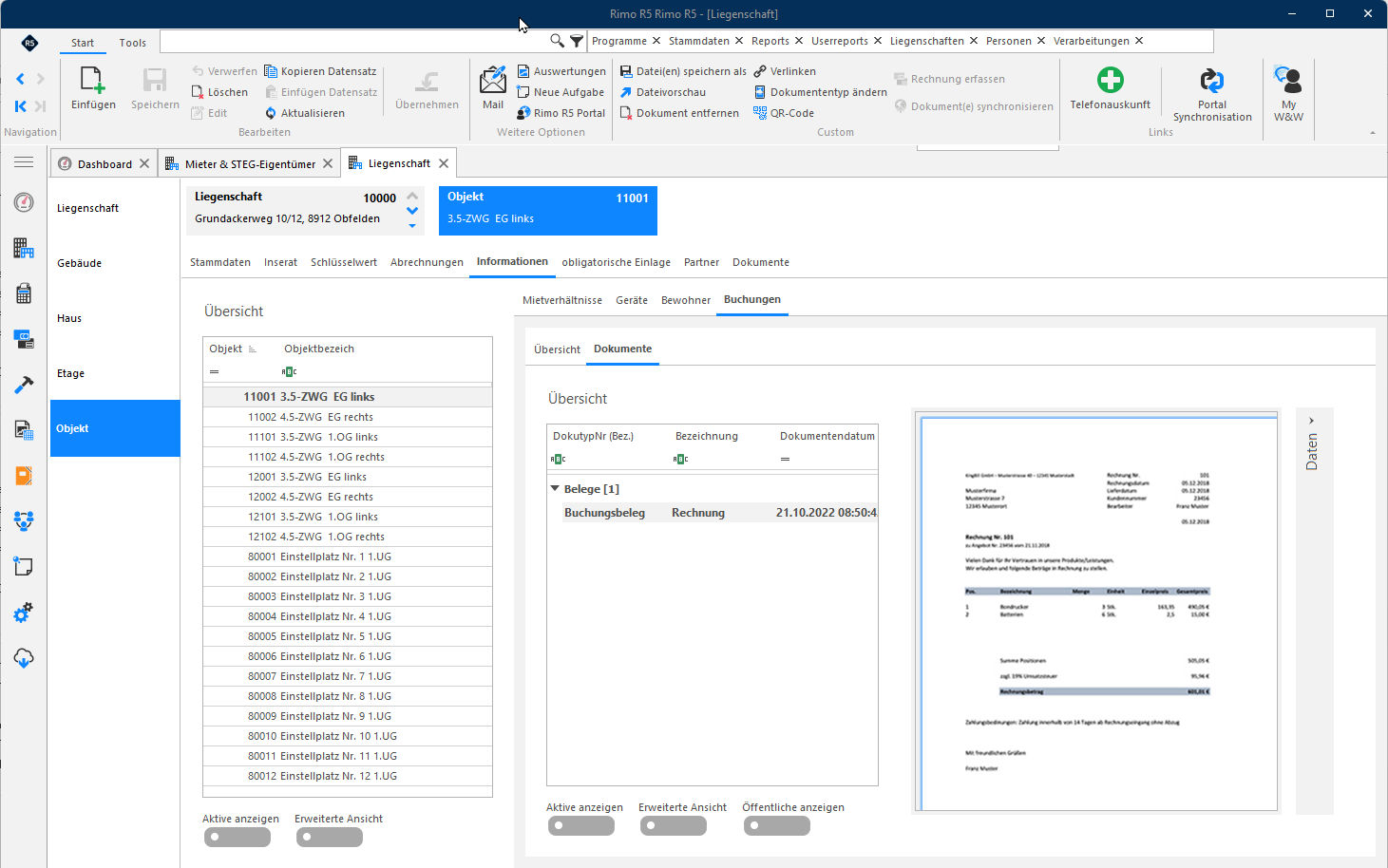This screenshot has height=868, width=1388.
Task: Generate QR-Code
Action: click(x=784, y=113)
